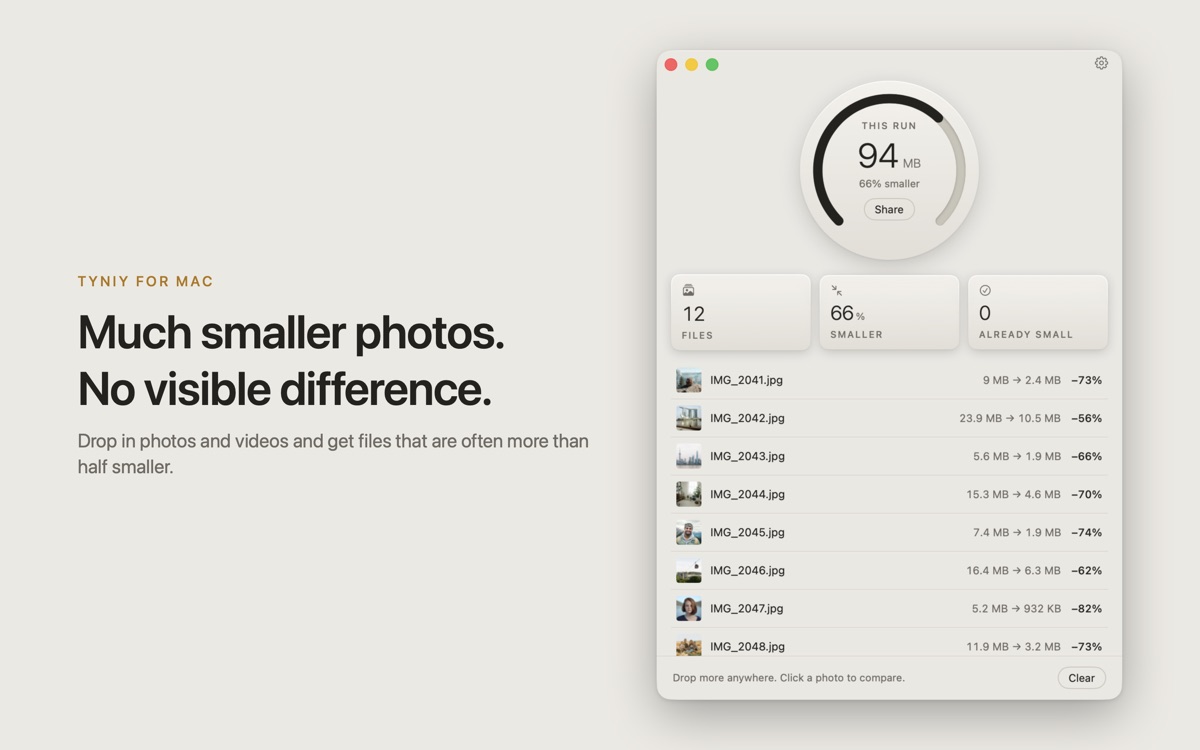Click the size text 7.4 MB → 1.9 MB

point(1017,532)
